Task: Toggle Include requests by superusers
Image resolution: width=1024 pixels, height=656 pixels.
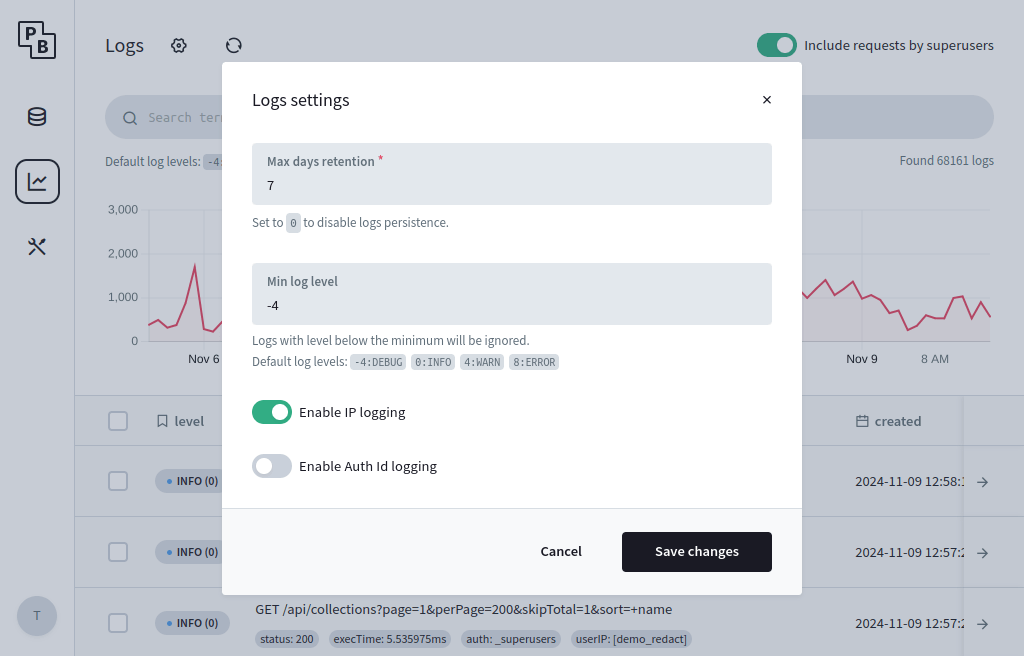Action: [x=777, y=45]
